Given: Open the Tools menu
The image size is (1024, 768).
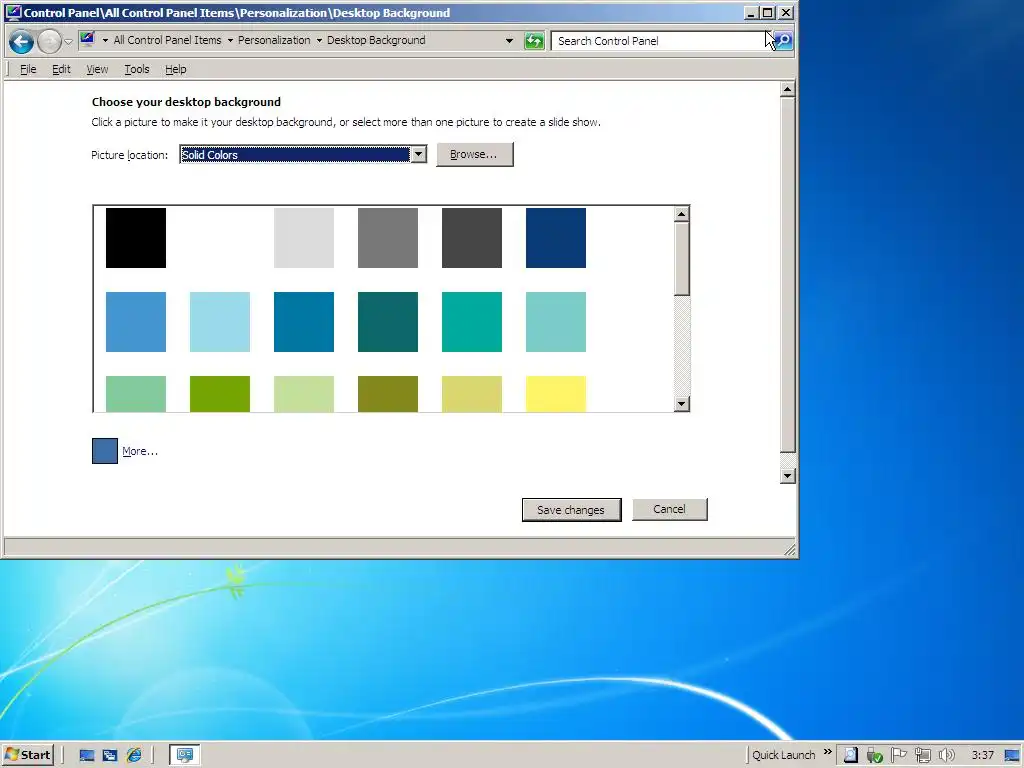Looking at the screenshot, I should (137, 69).
